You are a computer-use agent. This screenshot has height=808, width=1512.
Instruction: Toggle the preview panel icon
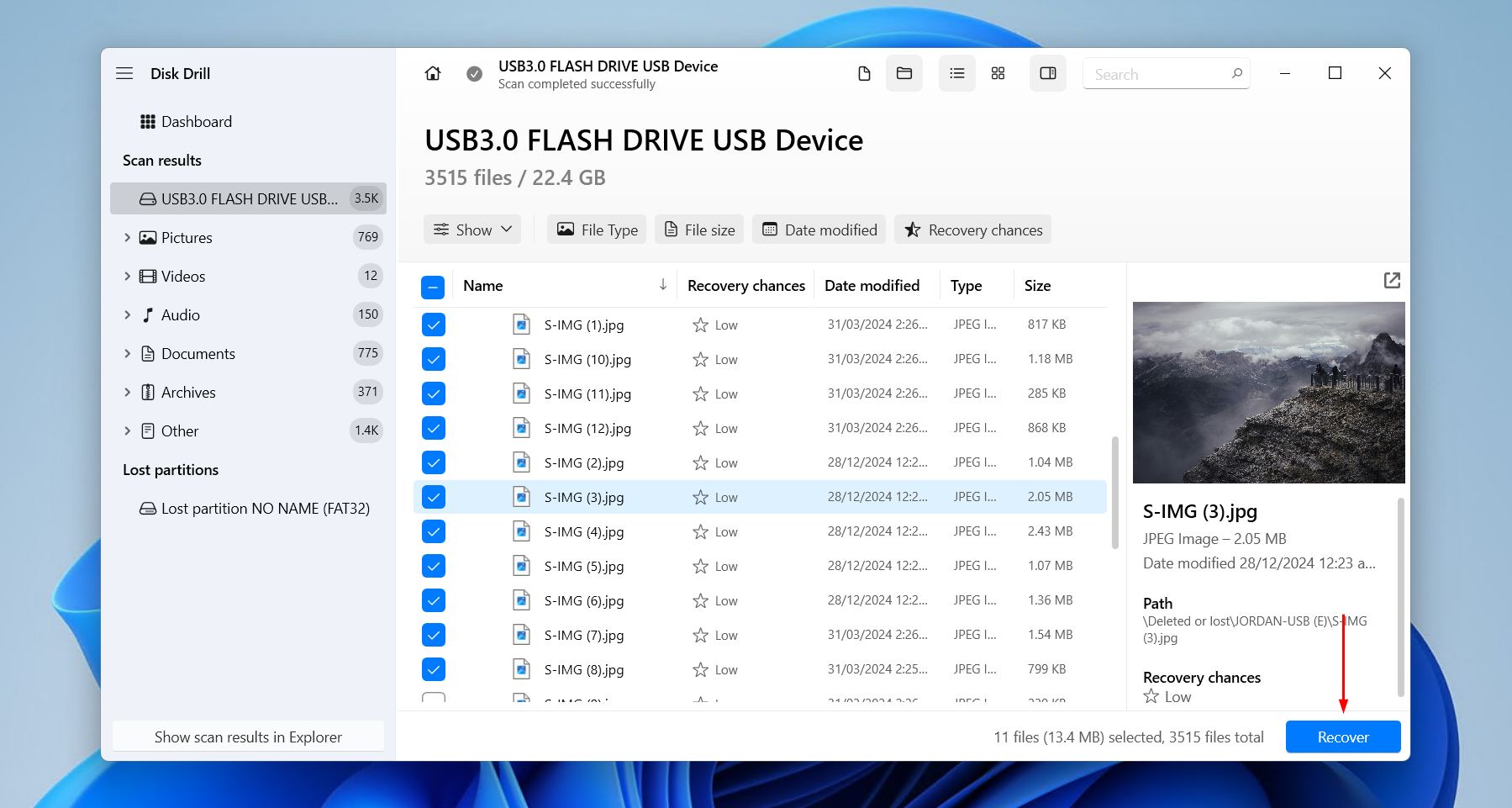click(x=1047, y=73)
